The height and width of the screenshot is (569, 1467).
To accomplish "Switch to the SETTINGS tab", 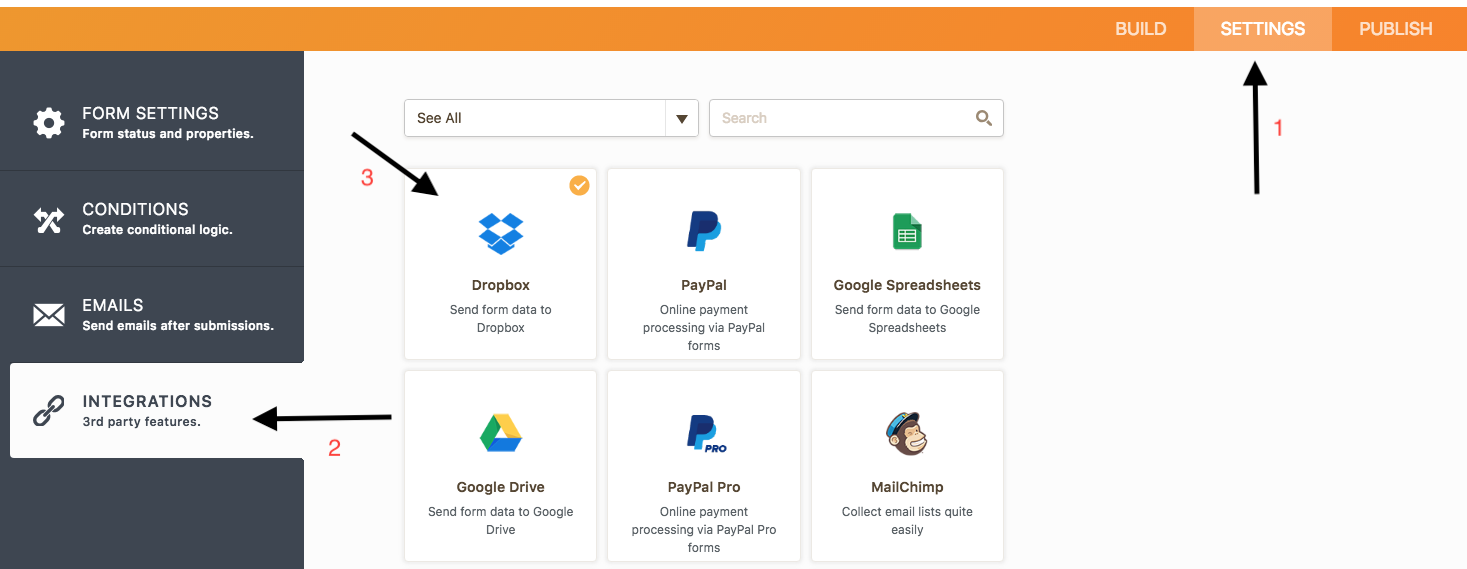I will (1262, 29).
